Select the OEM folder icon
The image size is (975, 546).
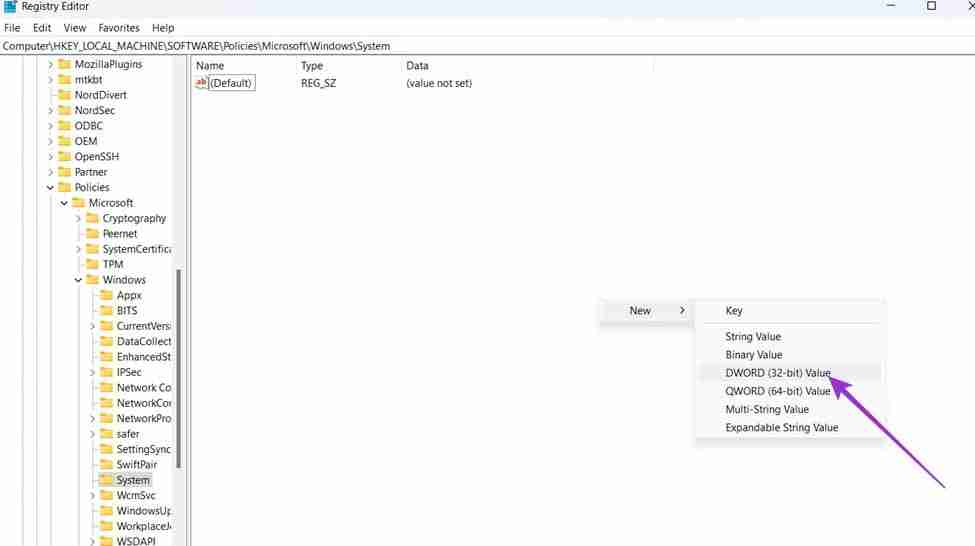click(x=65, y=141)
